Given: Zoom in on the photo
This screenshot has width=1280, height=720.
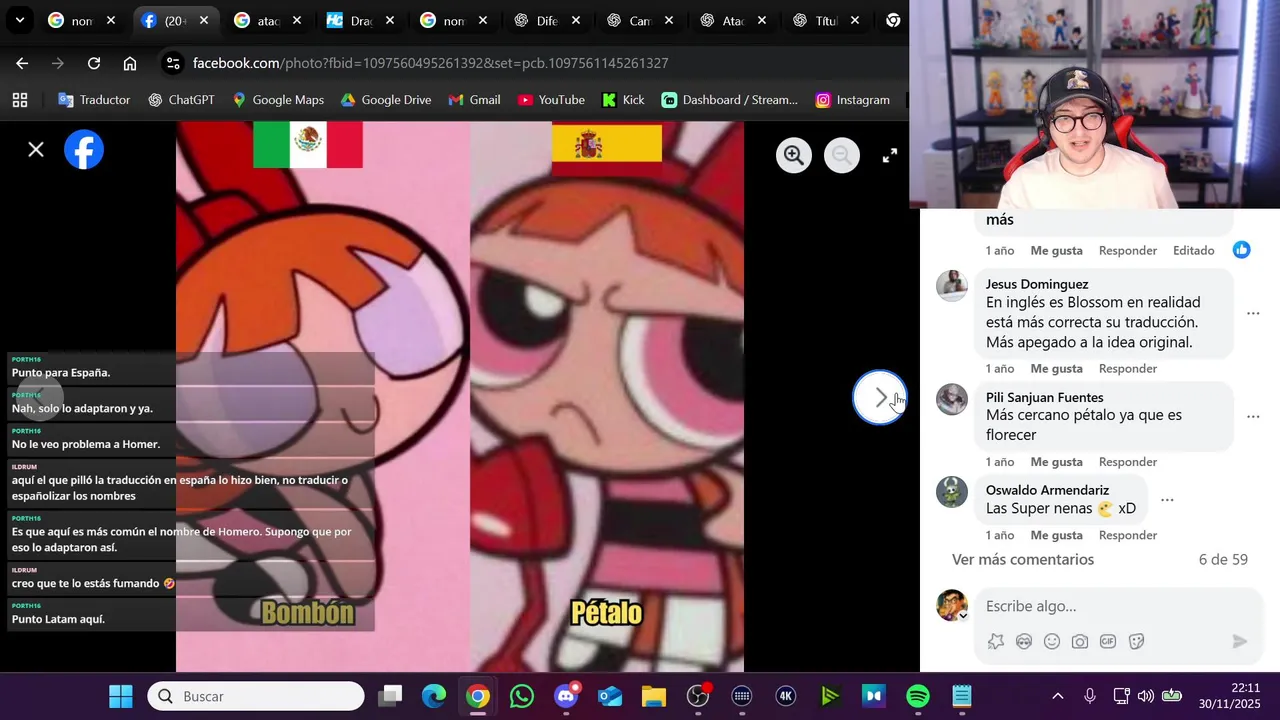Looking at the screenshot, I should pyautogui.click(x=794, y=155).
